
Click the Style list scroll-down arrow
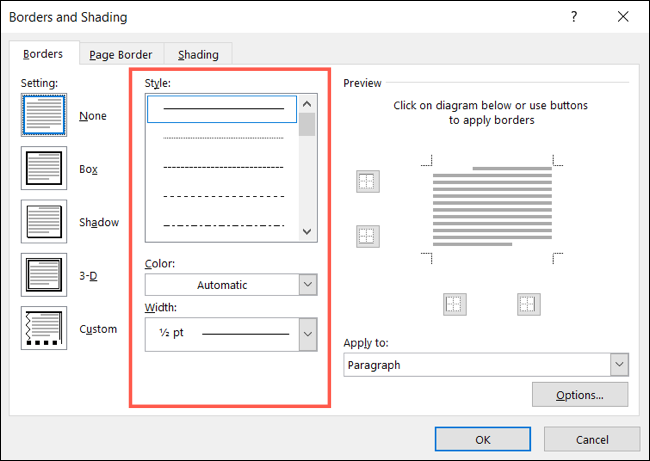click(307, 231)
